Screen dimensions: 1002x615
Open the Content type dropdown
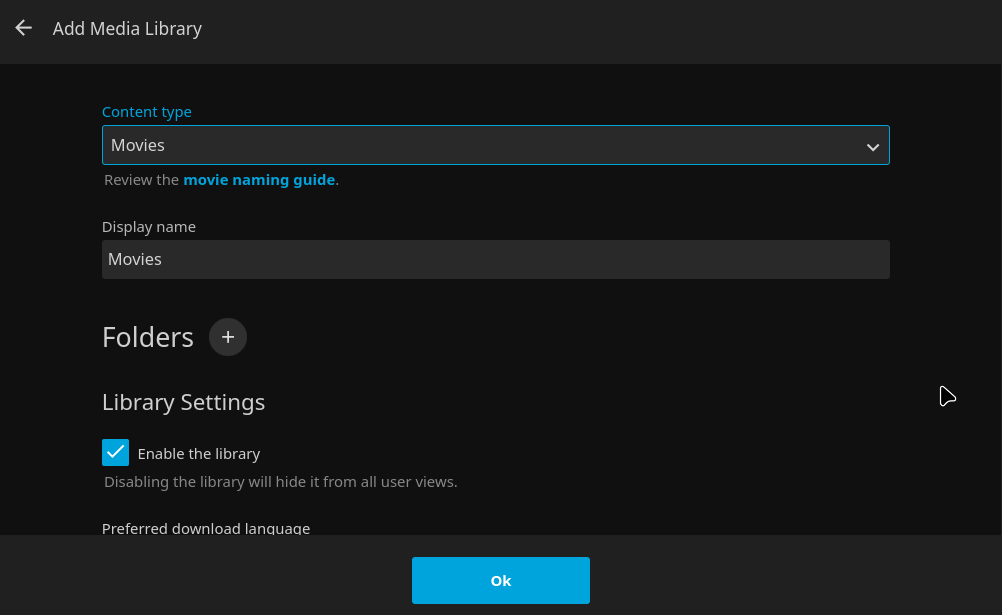496,145
